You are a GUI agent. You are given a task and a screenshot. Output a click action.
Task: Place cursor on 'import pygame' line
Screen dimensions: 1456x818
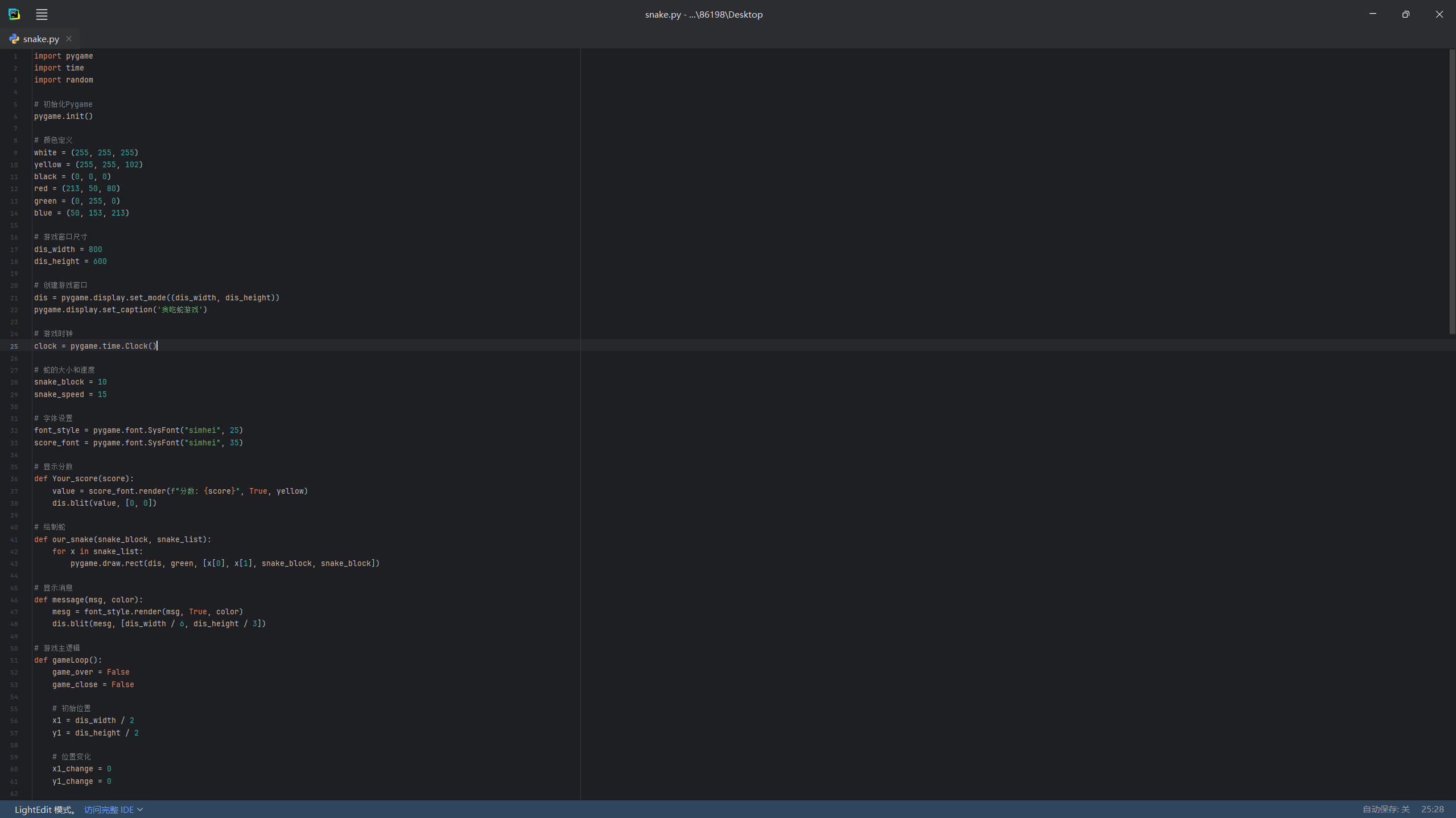tap(64, 56)
